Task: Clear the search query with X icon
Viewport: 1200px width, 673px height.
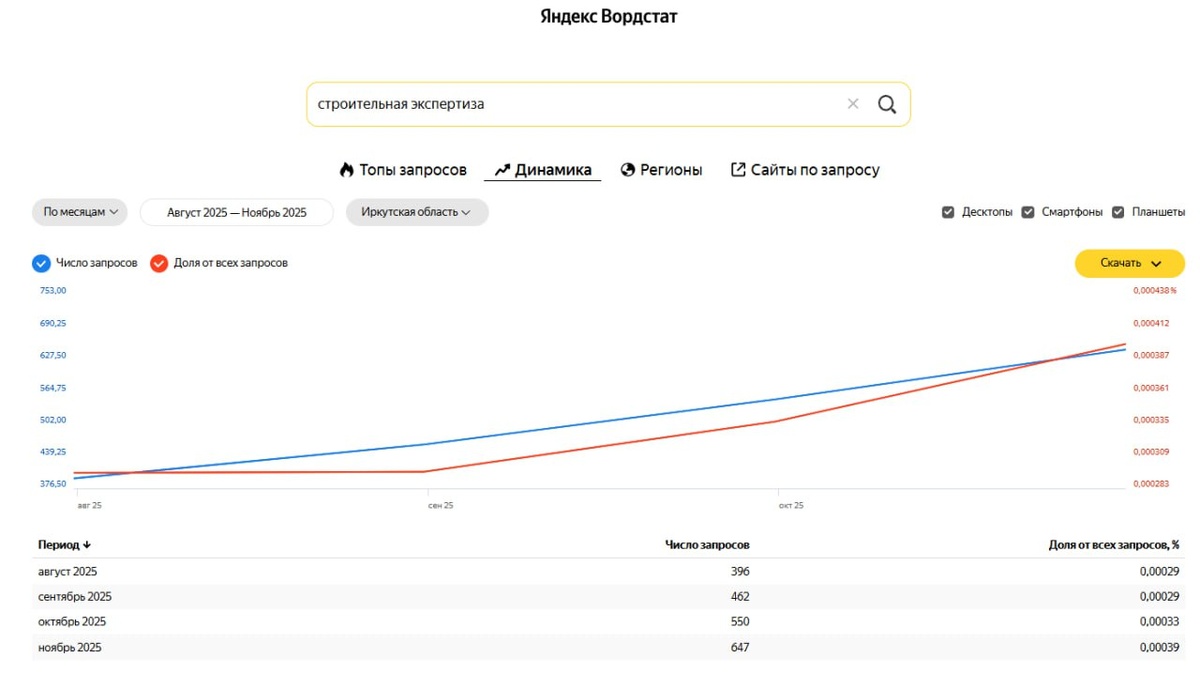Action: [x=853, y=104]
